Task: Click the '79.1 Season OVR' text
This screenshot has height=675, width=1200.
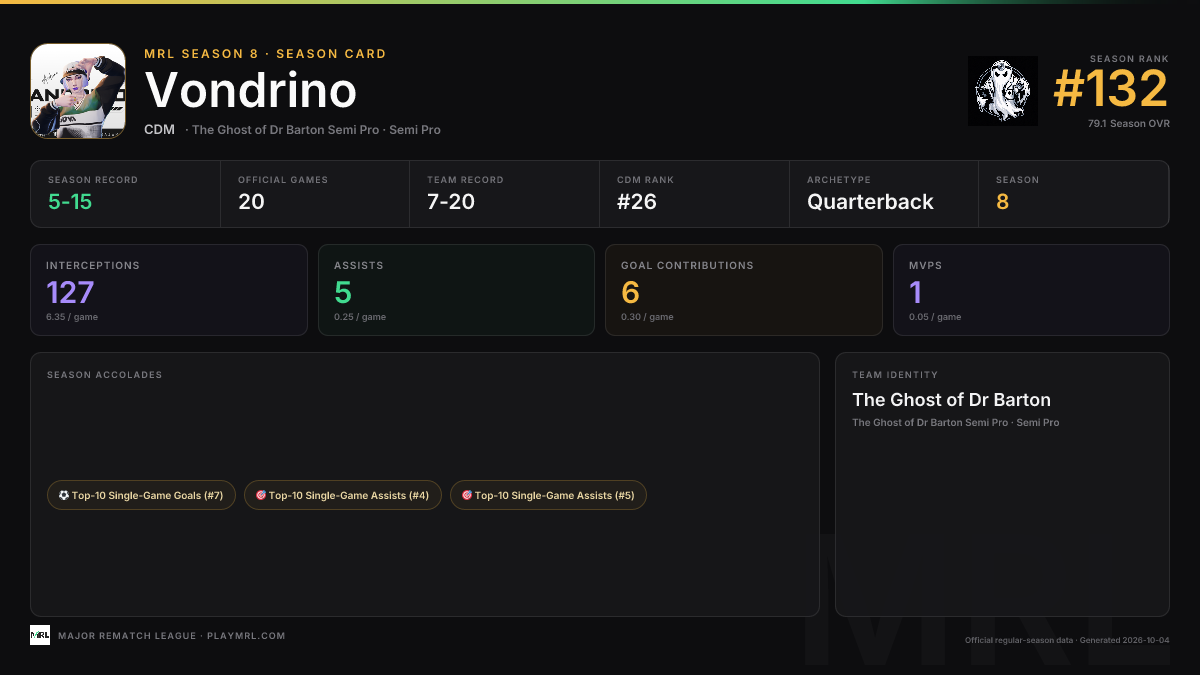Action: (1129, 124)
